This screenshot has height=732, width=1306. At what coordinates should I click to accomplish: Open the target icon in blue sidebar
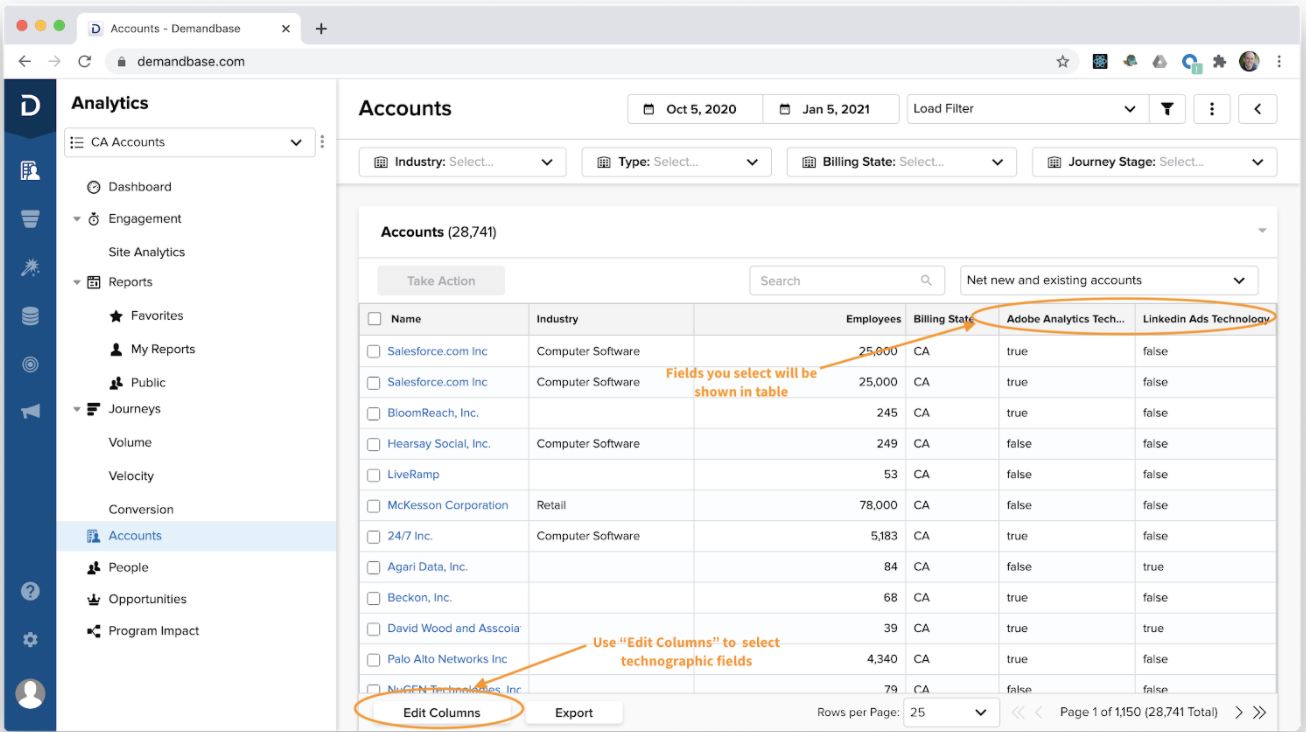[30, 364]
